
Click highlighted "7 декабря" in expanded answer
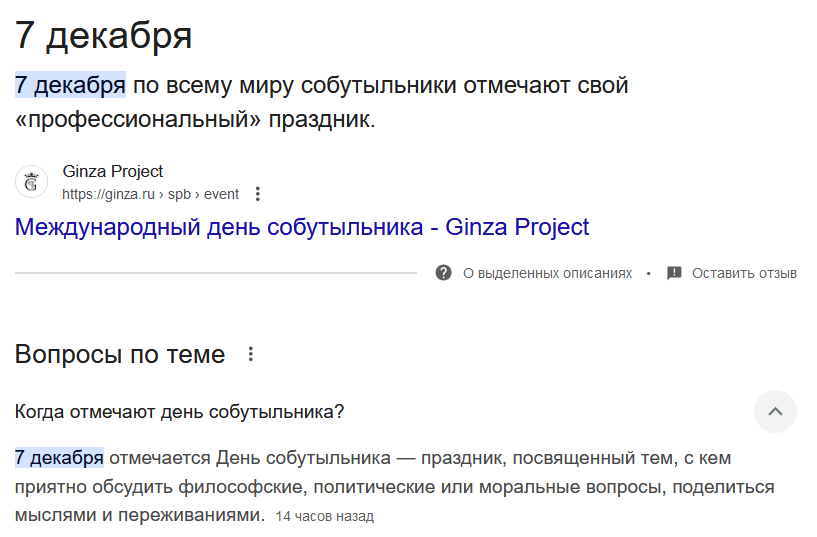[59, 458]
